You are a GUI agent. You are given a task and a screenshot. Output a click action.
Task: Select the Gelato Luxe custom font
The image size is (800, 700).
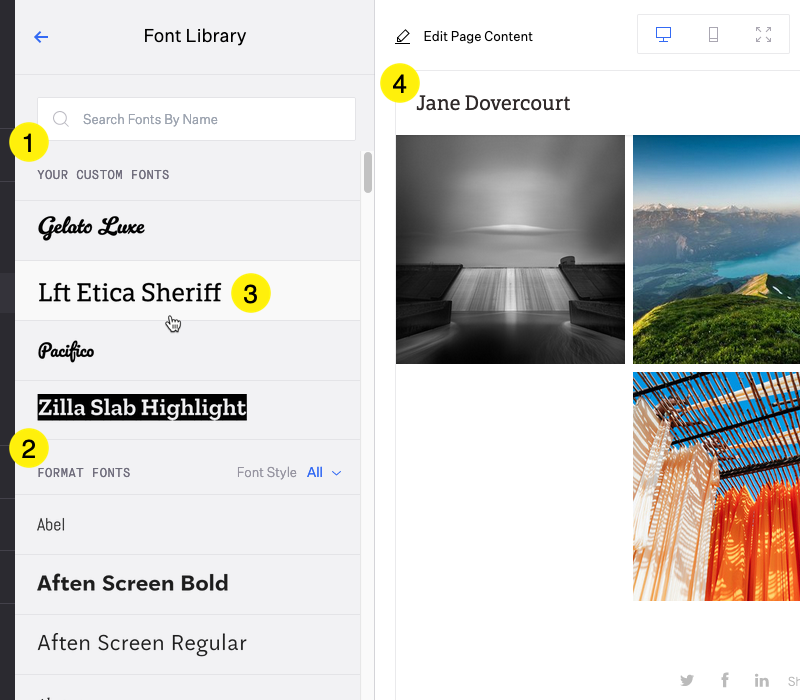188,231
